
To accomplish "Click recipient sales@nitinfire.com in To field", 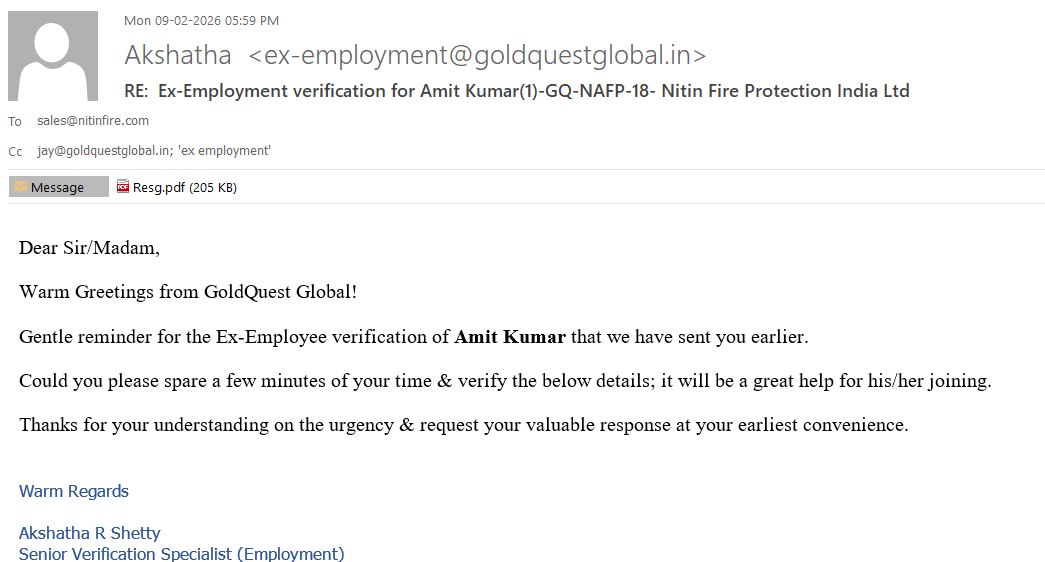I will [93, 121].
